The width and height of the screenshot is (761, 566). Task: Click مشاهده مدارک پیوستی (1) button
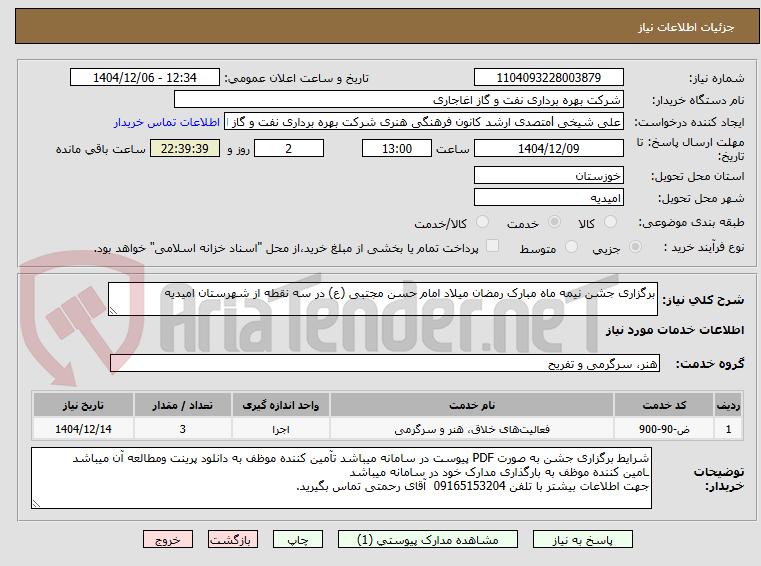[428, 539]
